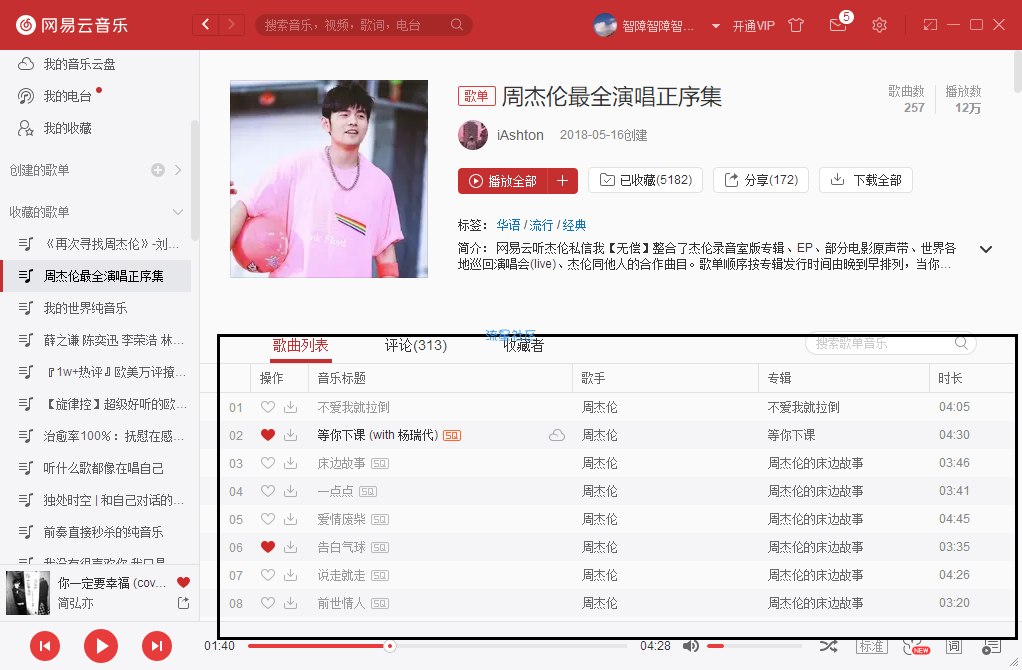Click cloud icon on 等你下课 row
The image size is (1022, 670).
557,435
